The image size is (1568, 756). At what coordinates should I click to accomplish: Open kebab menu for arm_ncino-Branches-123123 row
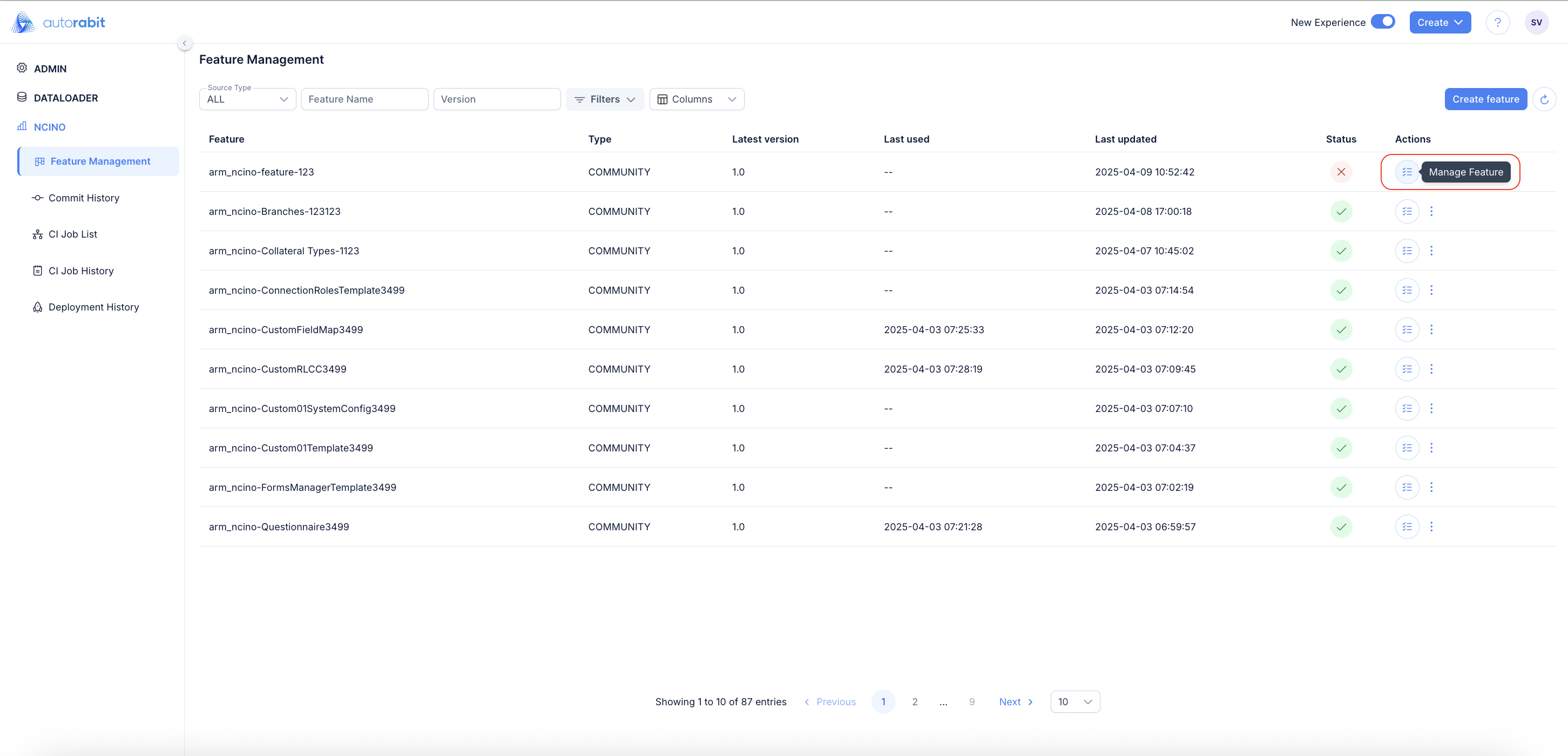[1431, 211]
